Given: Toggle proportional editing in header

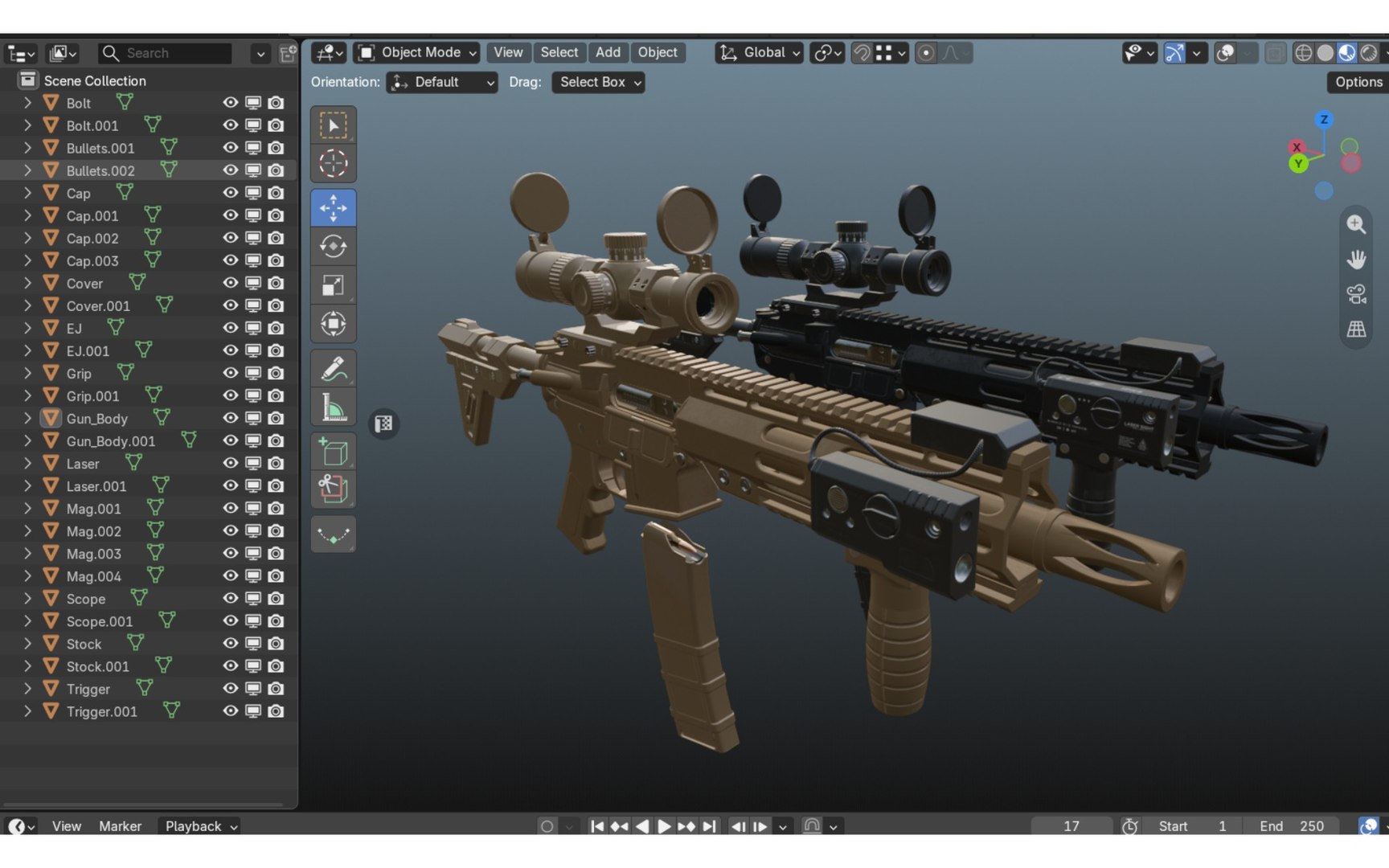Looking at the screenshot, I should 926,53.
